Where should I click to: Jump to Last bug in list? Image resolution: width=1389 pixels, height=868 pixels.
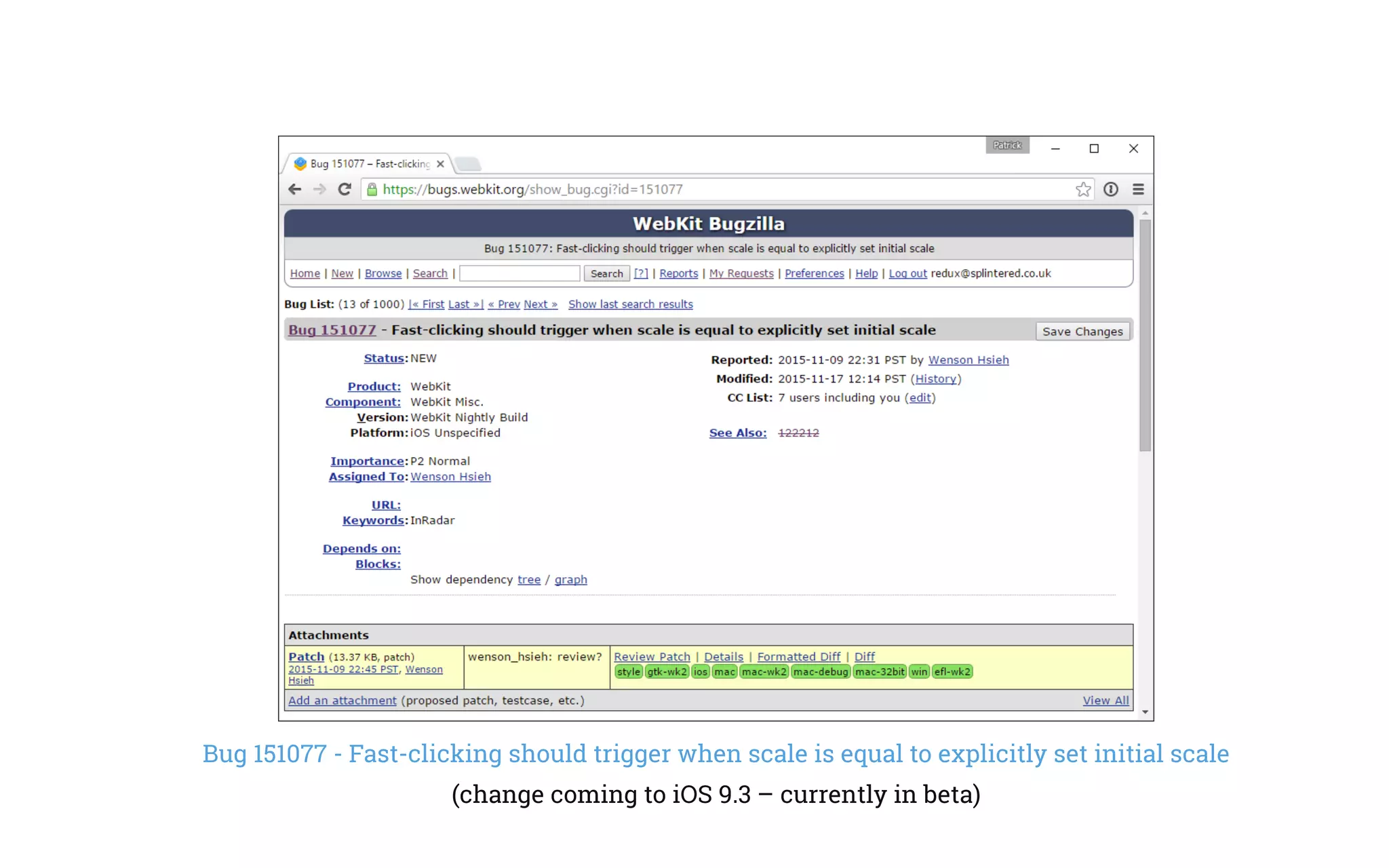coord(466,304)
